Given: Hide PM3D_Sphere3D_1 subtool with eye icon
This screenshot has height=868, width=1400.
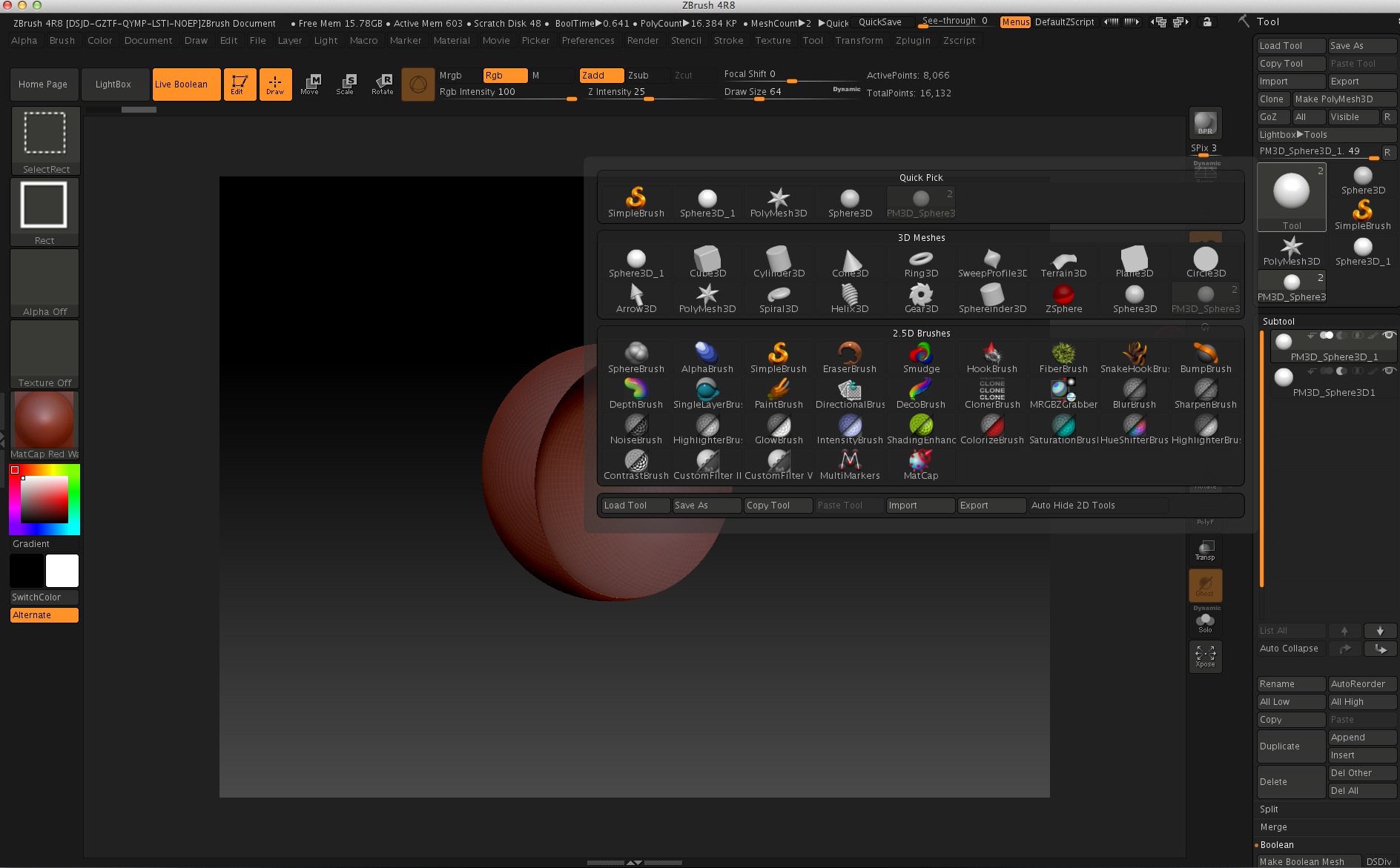Looking at the screenshot, I should point(1389,335).
